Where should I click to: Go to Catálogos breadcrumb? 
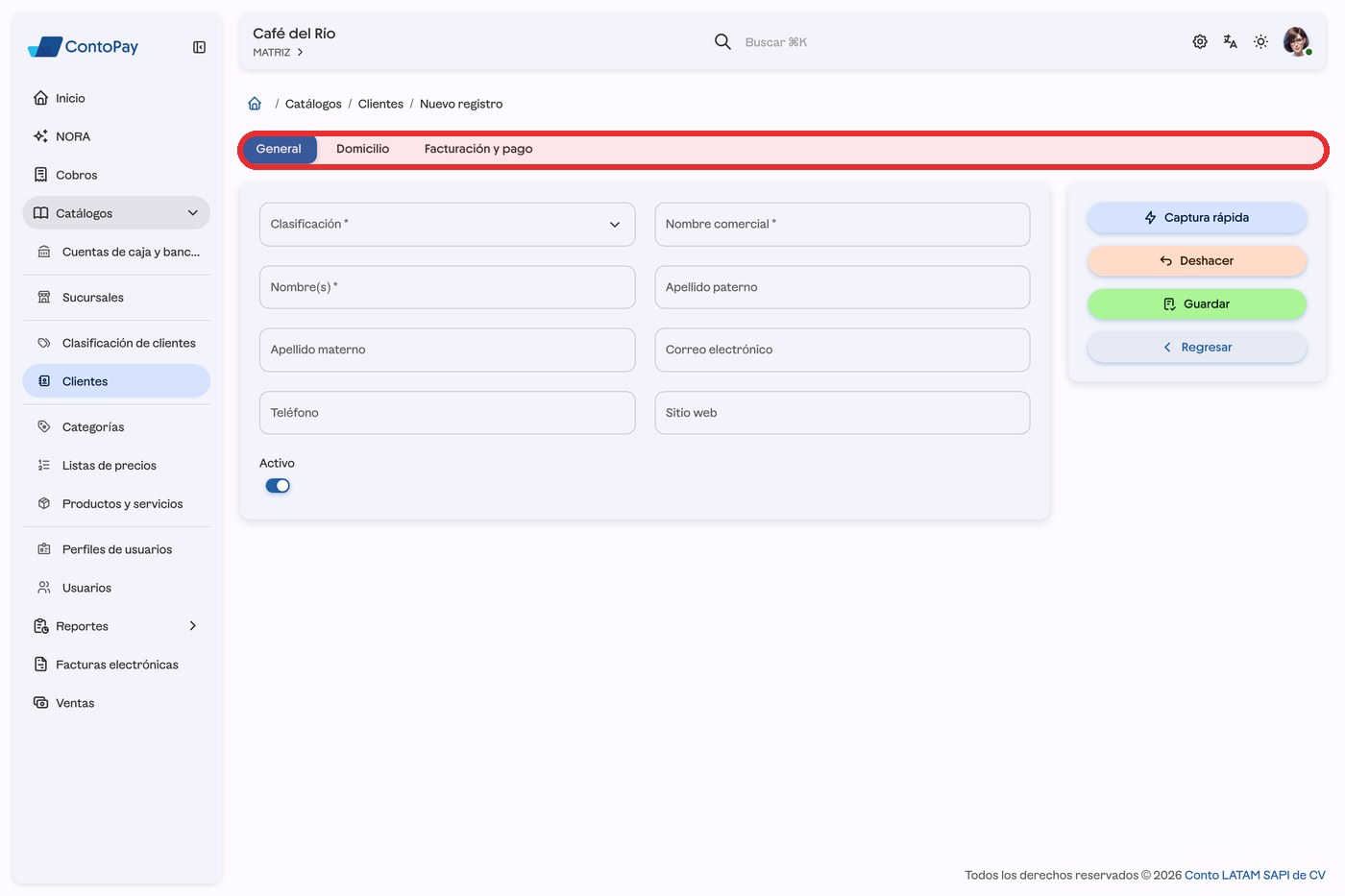[313, 104]
